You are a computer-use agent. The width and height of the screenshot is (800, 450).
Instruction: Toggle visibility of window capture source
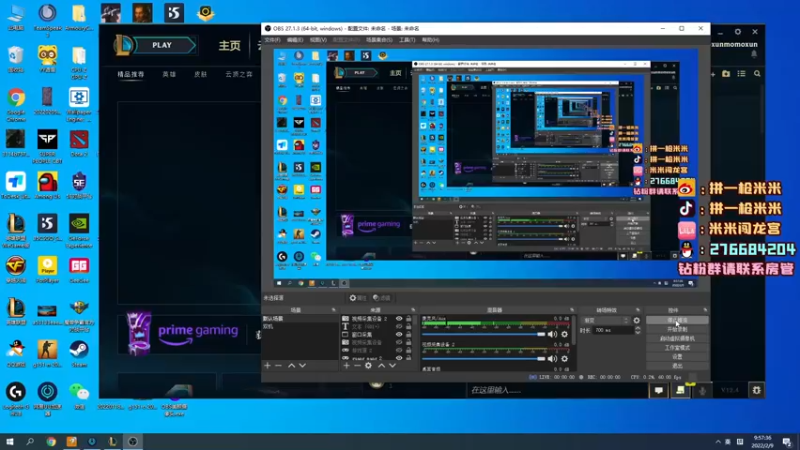pos(399,335)
